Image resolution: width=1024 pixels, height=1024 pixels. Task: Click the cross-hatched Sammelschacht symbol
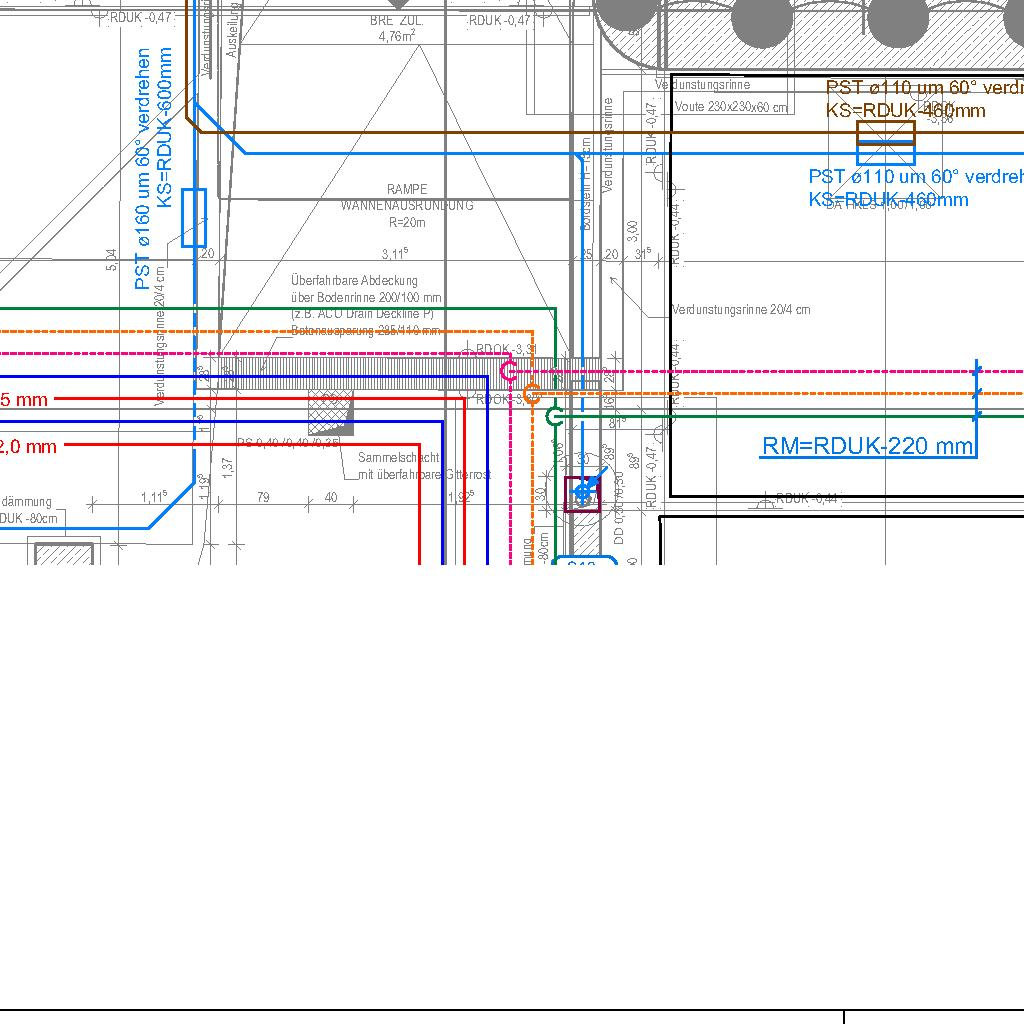click(331, 412)
